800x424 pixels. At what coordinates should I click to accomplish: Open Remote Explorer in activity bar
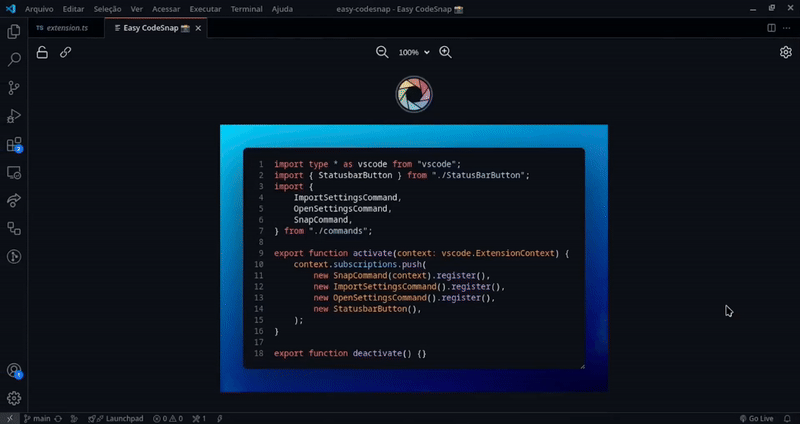pos(14,173)
